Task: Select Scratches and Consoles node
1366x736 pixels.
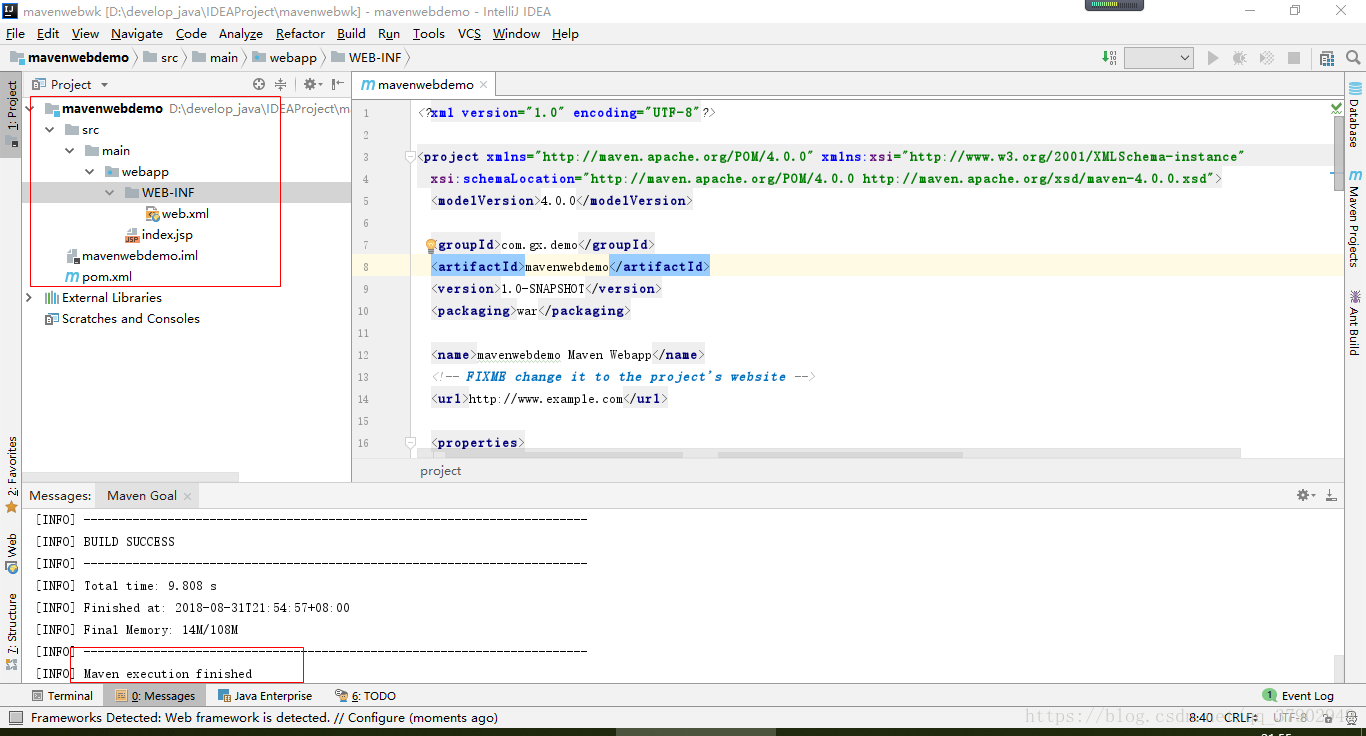Action: click(121, 319)
